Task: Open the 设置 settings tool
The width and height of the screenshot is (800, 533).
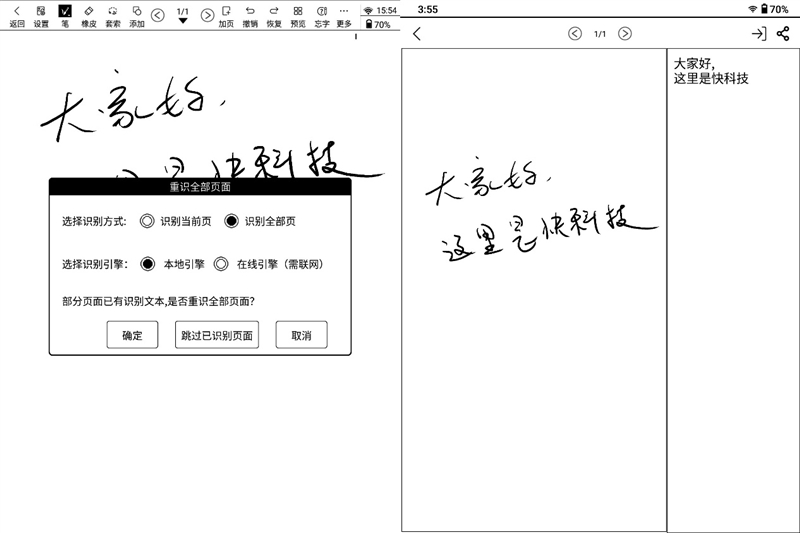Action: (41, 16)
